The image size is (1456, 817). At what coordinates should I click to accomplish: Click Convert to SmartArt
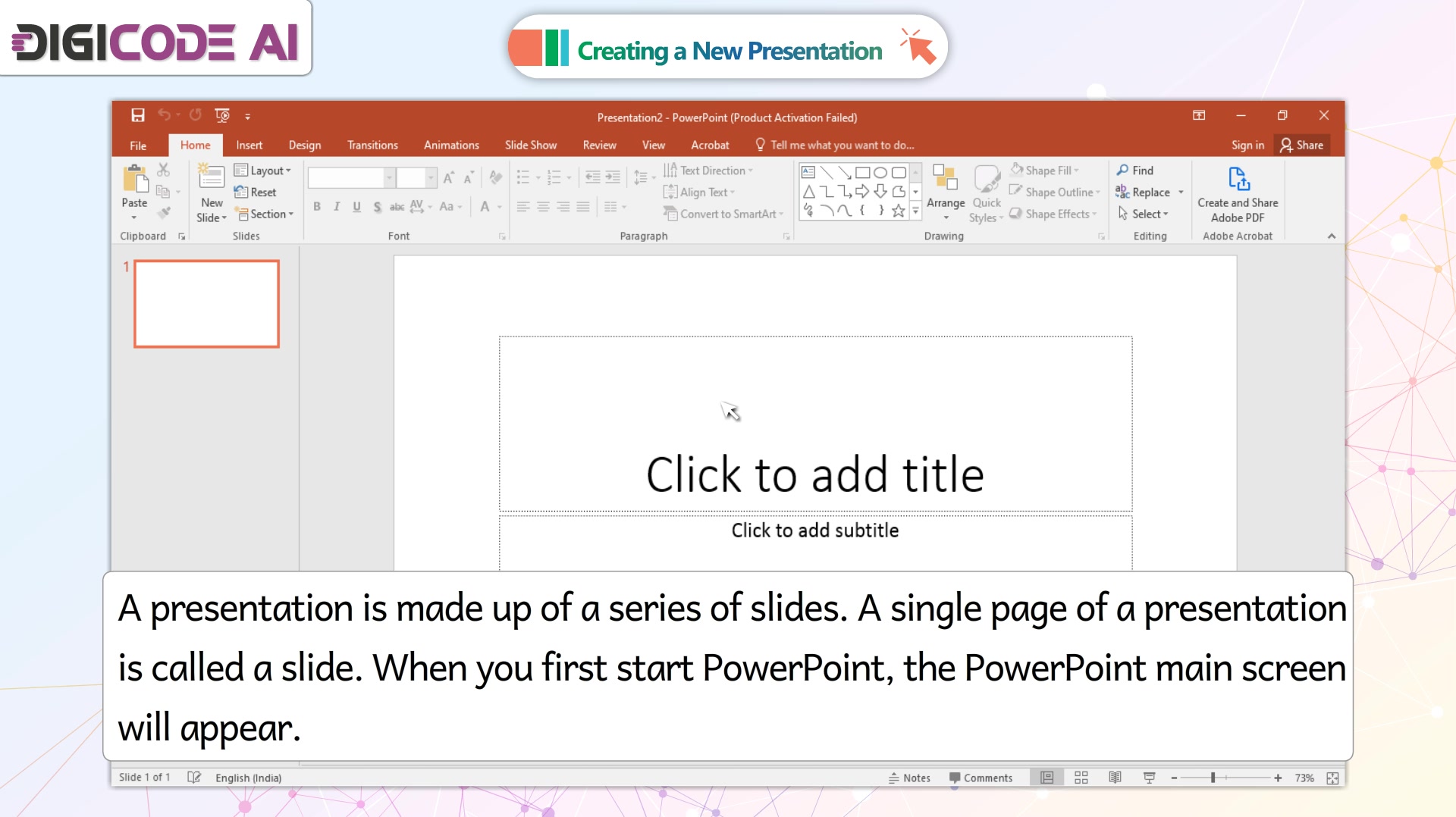click(x=723, y=214)
